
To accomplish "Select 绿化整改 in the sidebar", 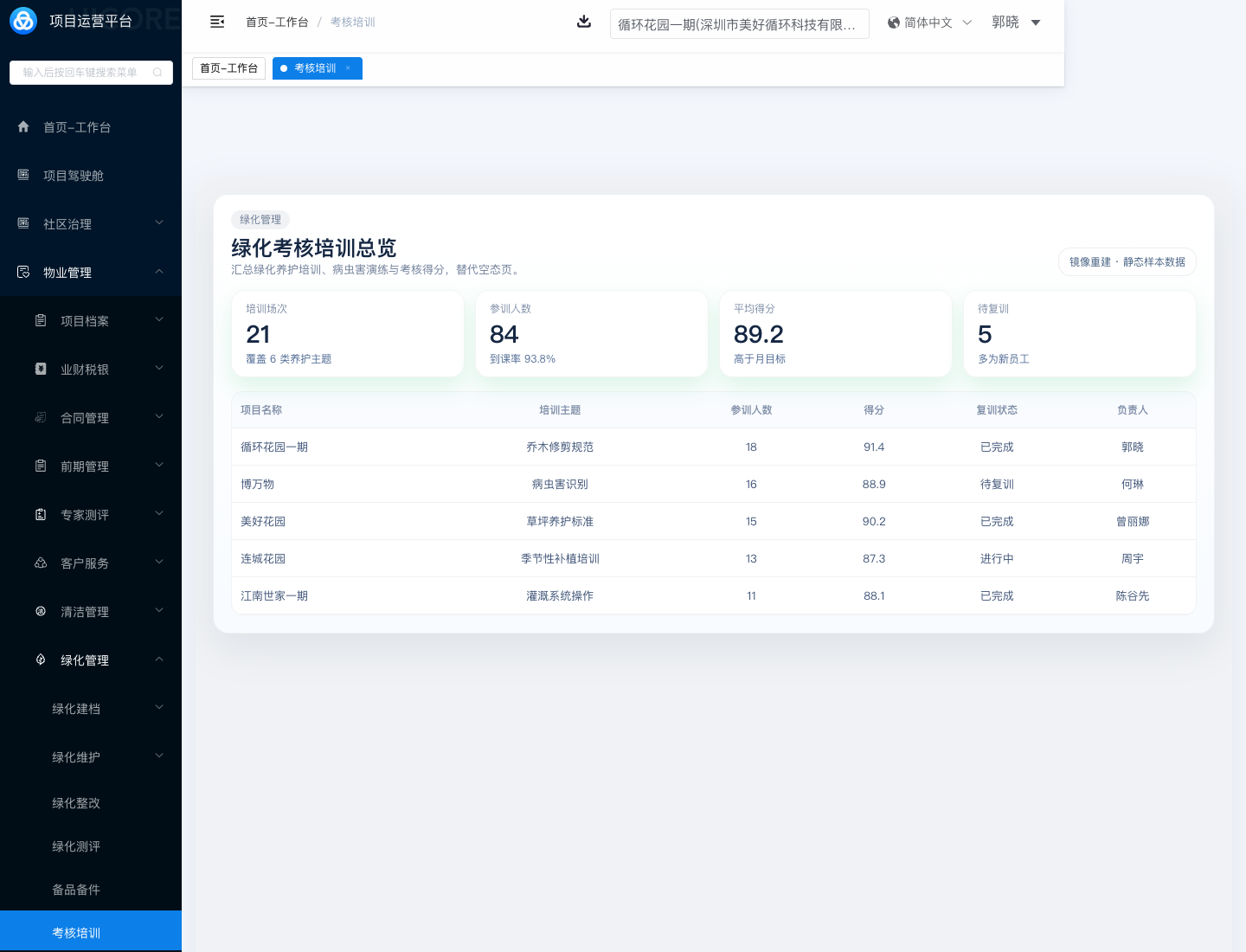I will (76, 803).
